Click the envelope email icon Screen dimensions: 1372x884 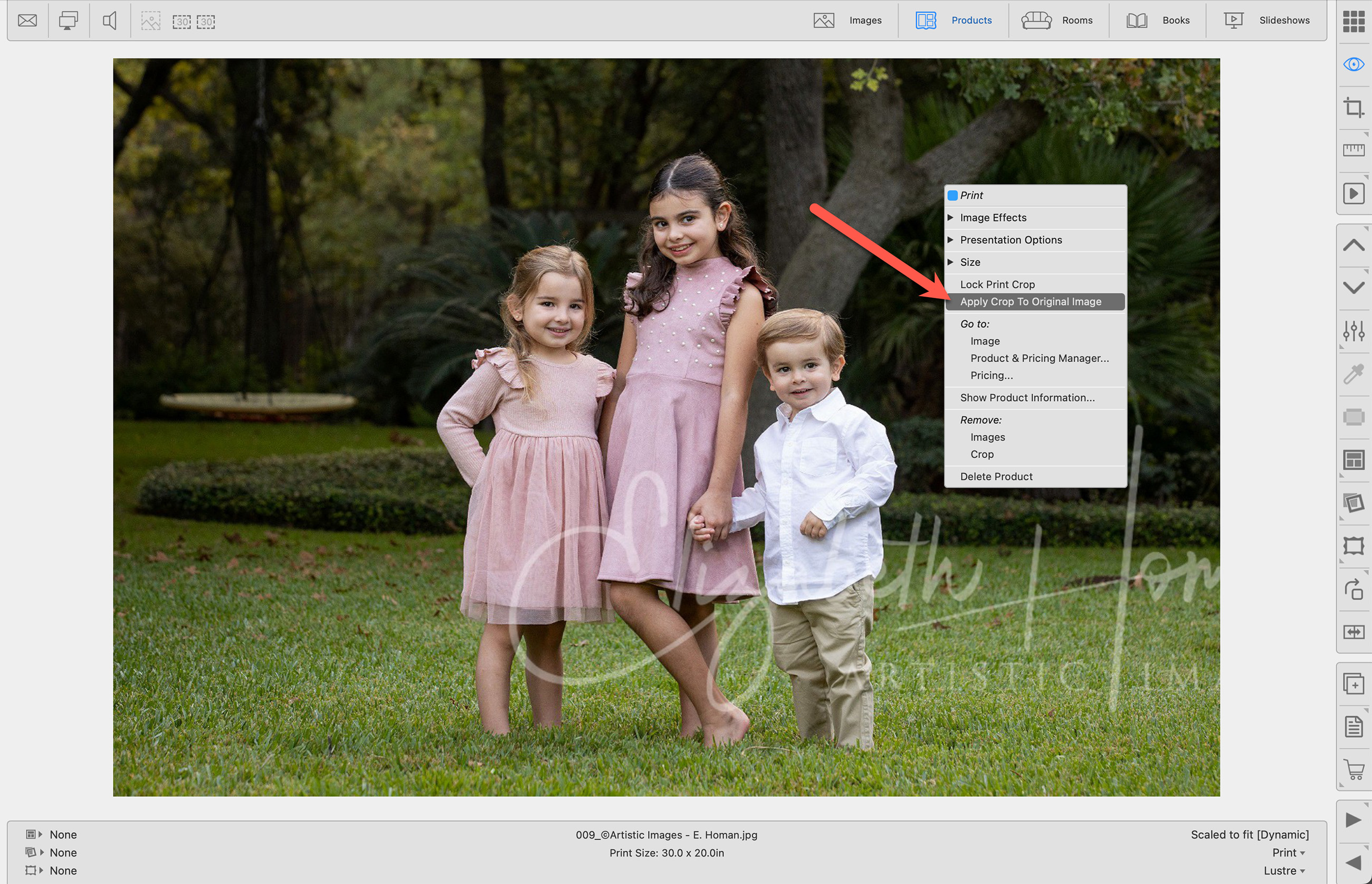point(27,21)
